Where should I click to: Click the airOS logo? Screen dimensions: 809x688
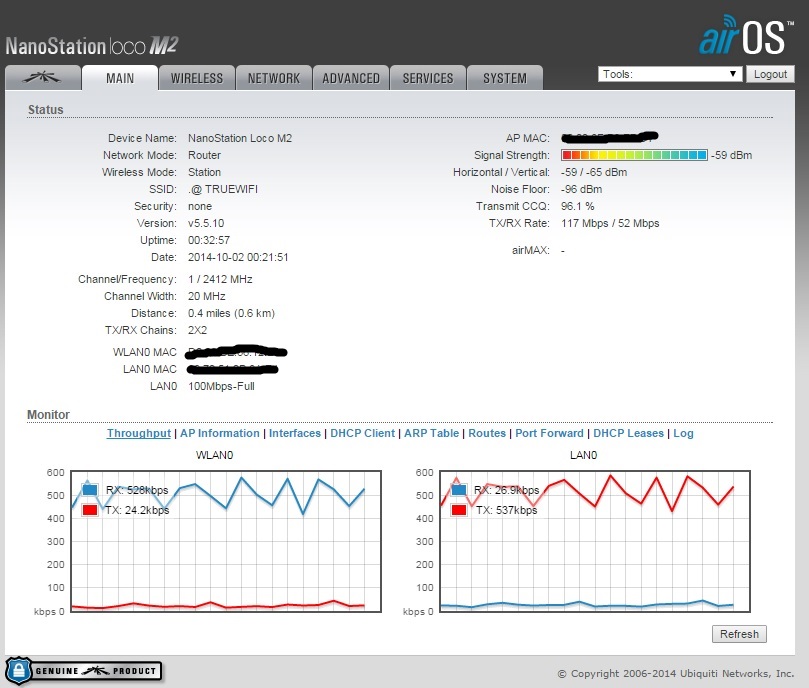tap(746, 36)
